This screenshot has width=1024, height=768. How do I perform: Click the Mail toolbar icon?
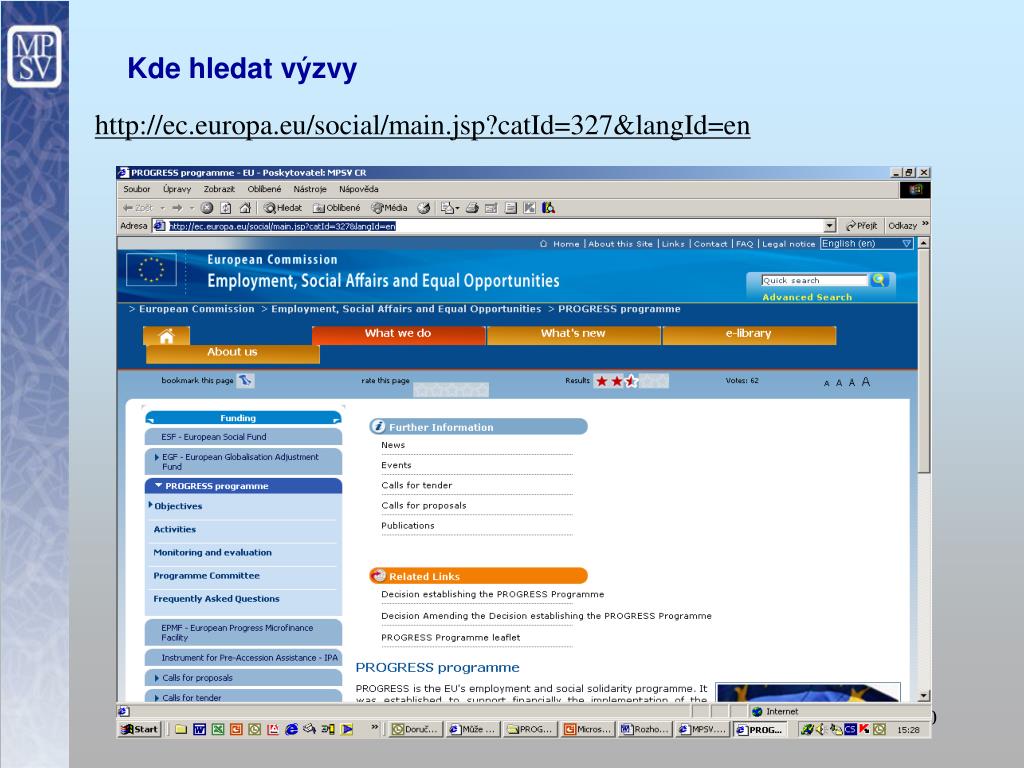coord(447,208)
